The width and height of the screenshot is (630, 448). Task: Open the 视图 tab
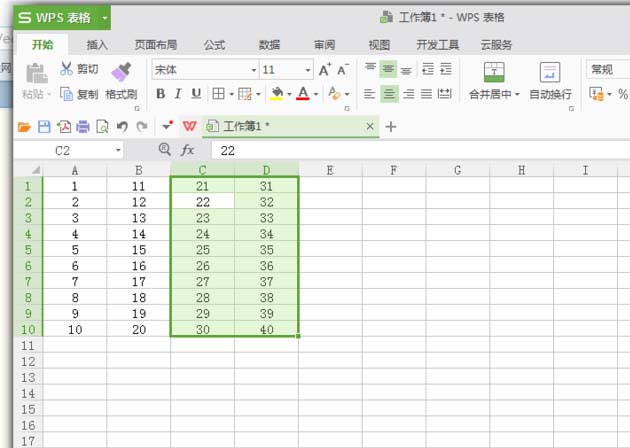pos(379,45)
